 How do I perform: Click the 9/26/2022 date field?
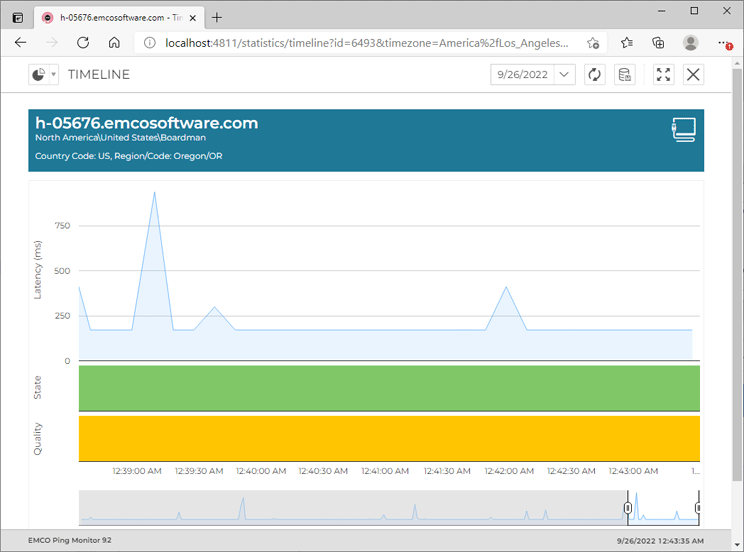click(x=522, y=75)
